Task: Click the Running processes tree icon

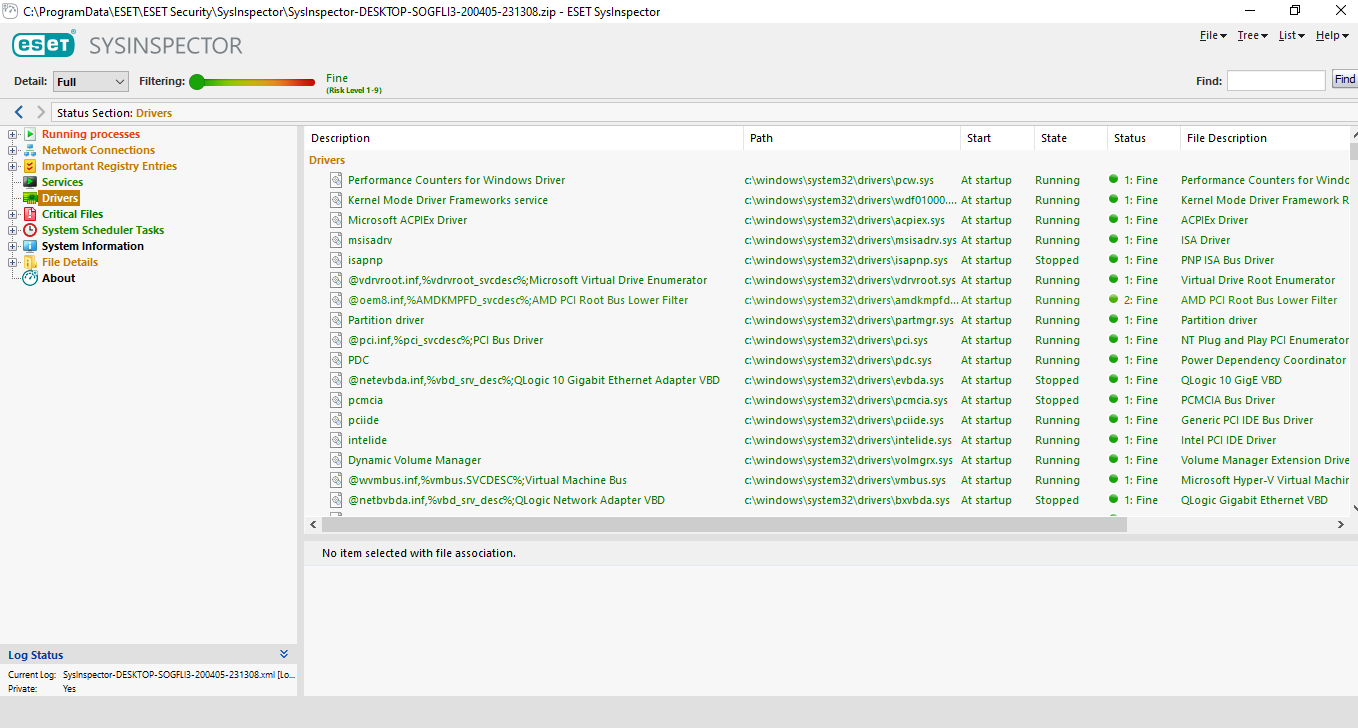Action: coord(30,134)
